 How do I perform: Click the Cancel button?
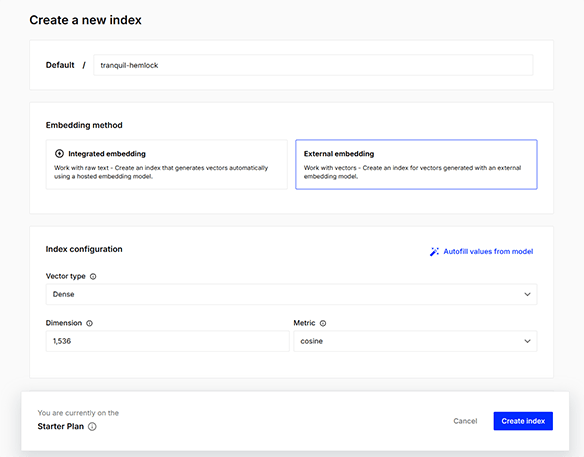click(x=465, y=421)
